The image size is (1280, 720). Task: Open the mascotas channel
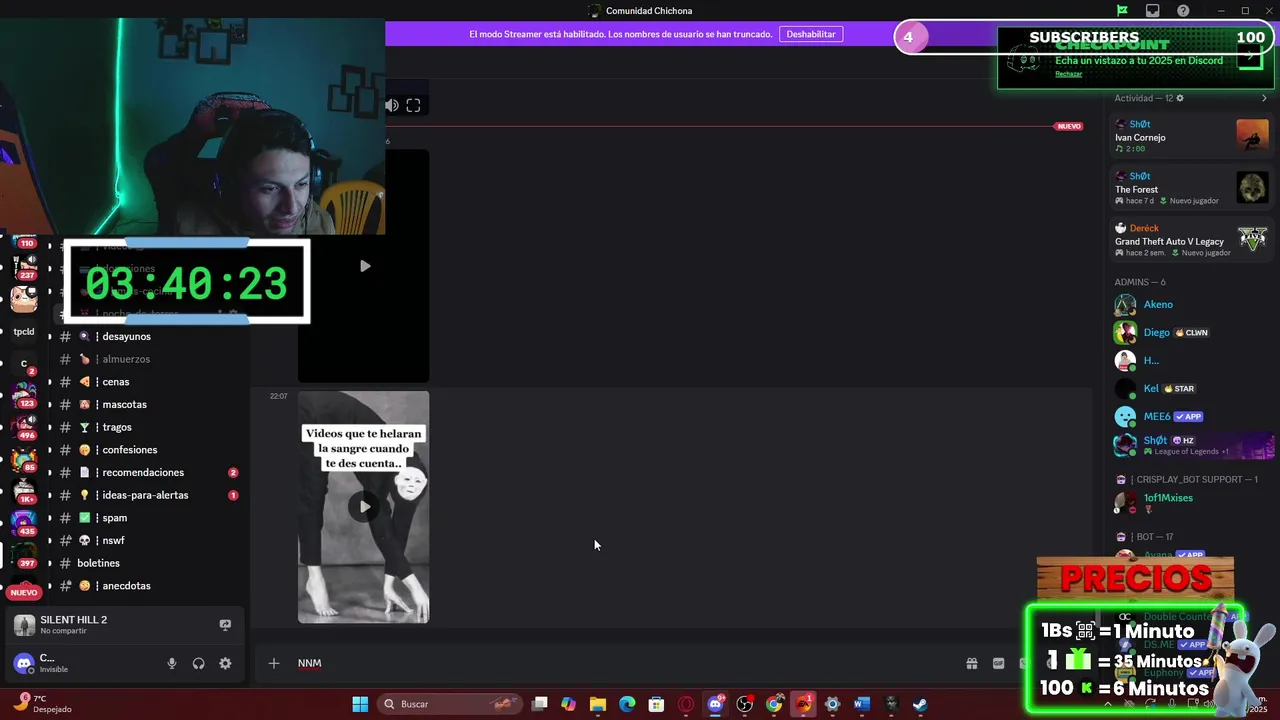(148, 405)
